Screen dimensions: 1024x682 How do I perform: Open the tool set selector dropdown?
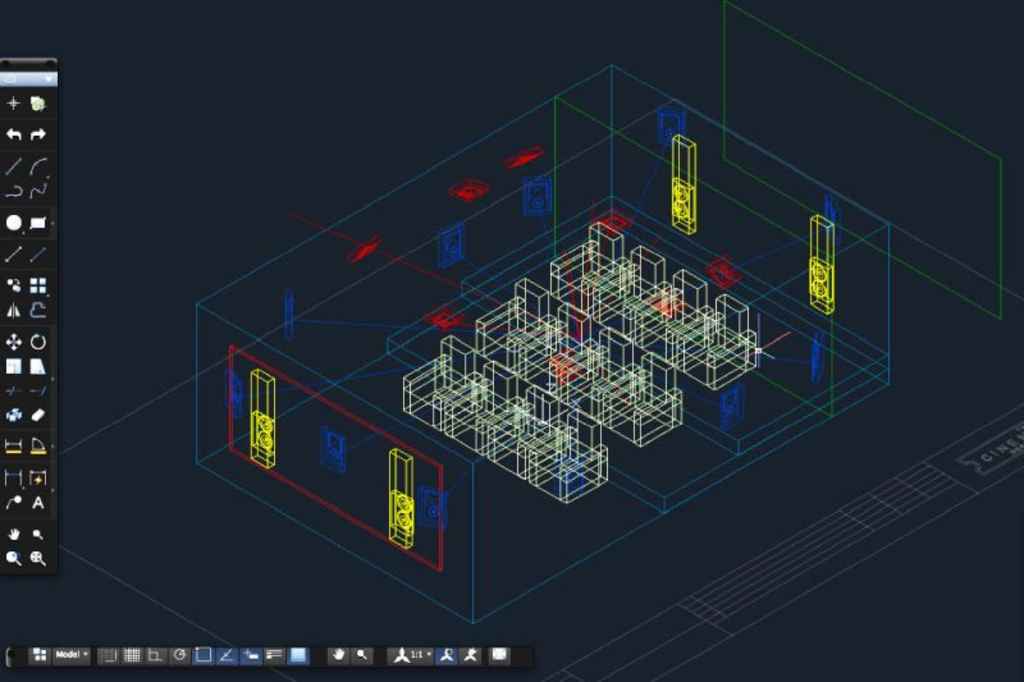[29, 79]
